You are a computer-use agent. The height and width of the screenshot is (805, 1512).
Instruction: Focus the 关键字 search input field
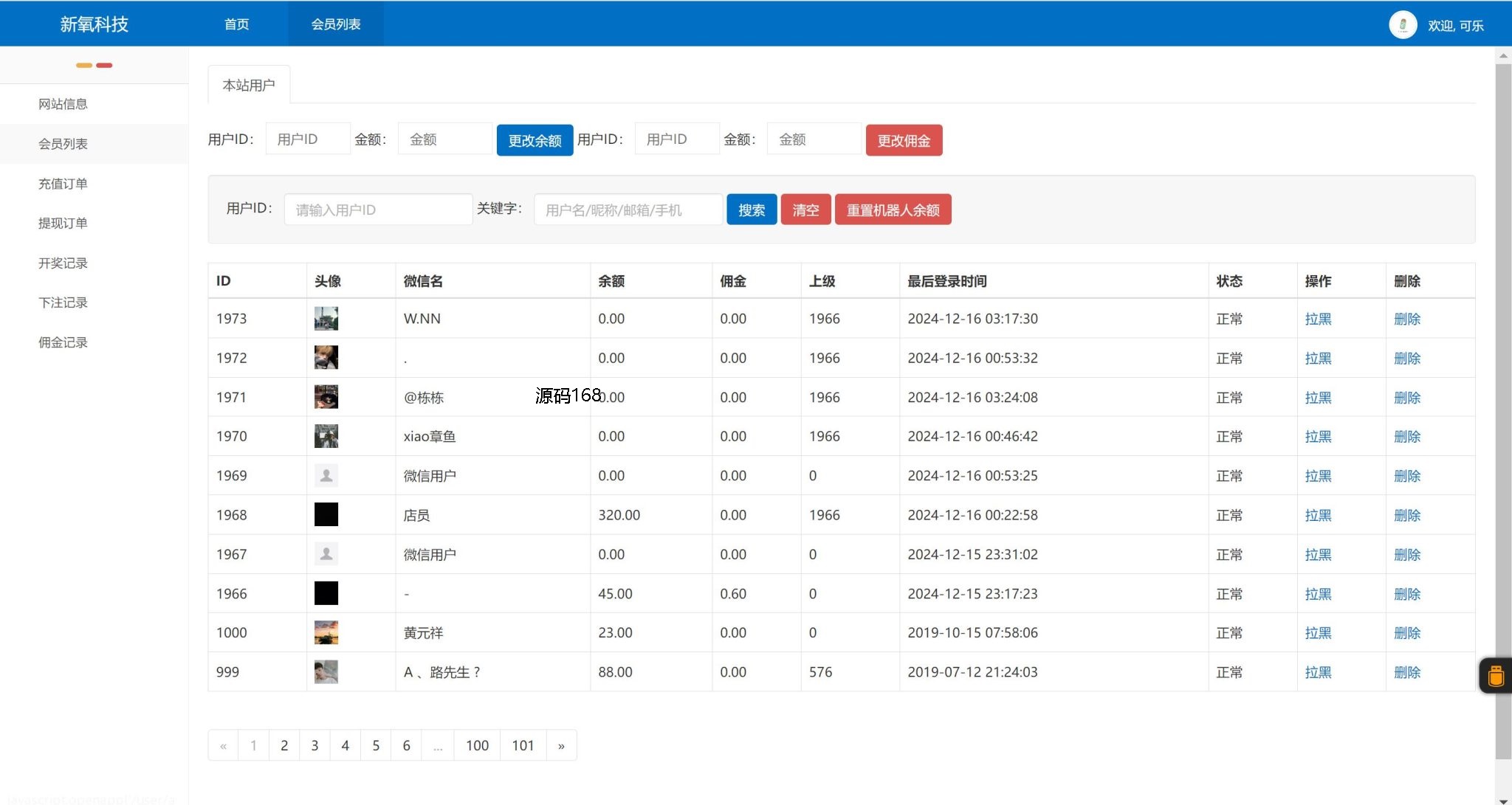tap(628, 210)
